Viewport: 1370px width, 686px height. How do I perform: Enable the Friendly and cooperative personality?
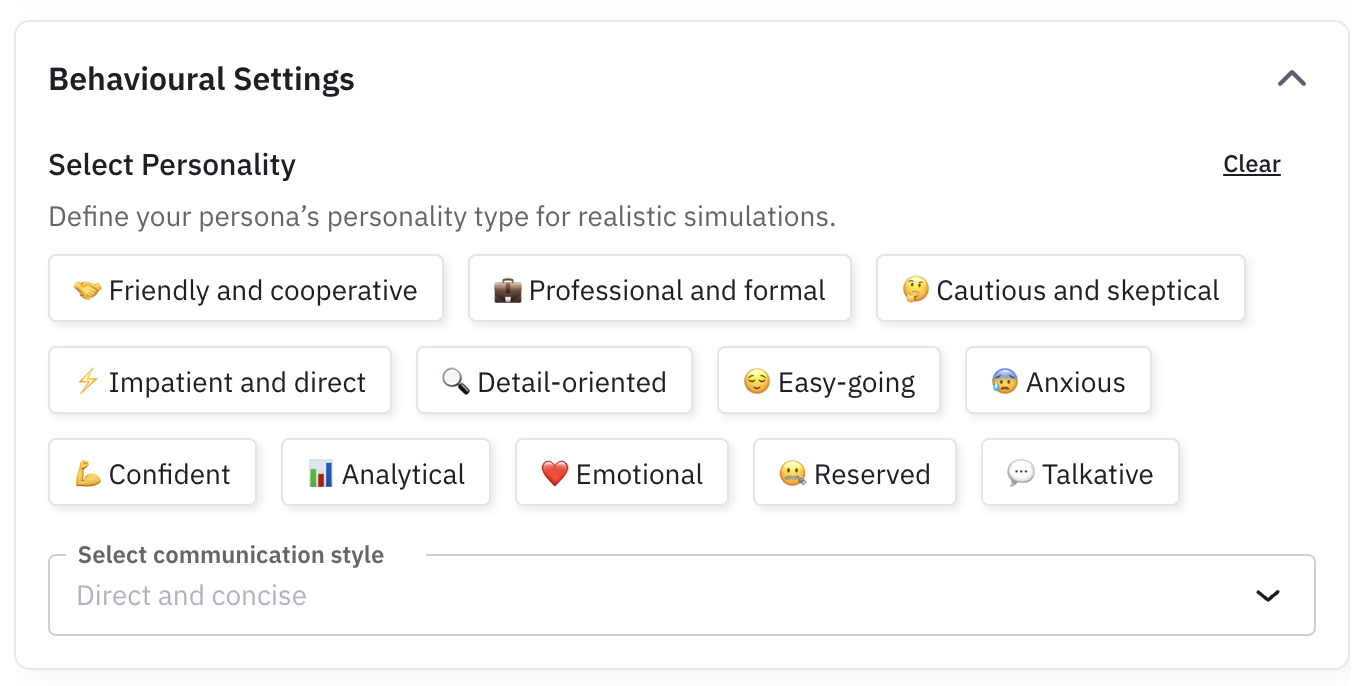pos(246,289)
